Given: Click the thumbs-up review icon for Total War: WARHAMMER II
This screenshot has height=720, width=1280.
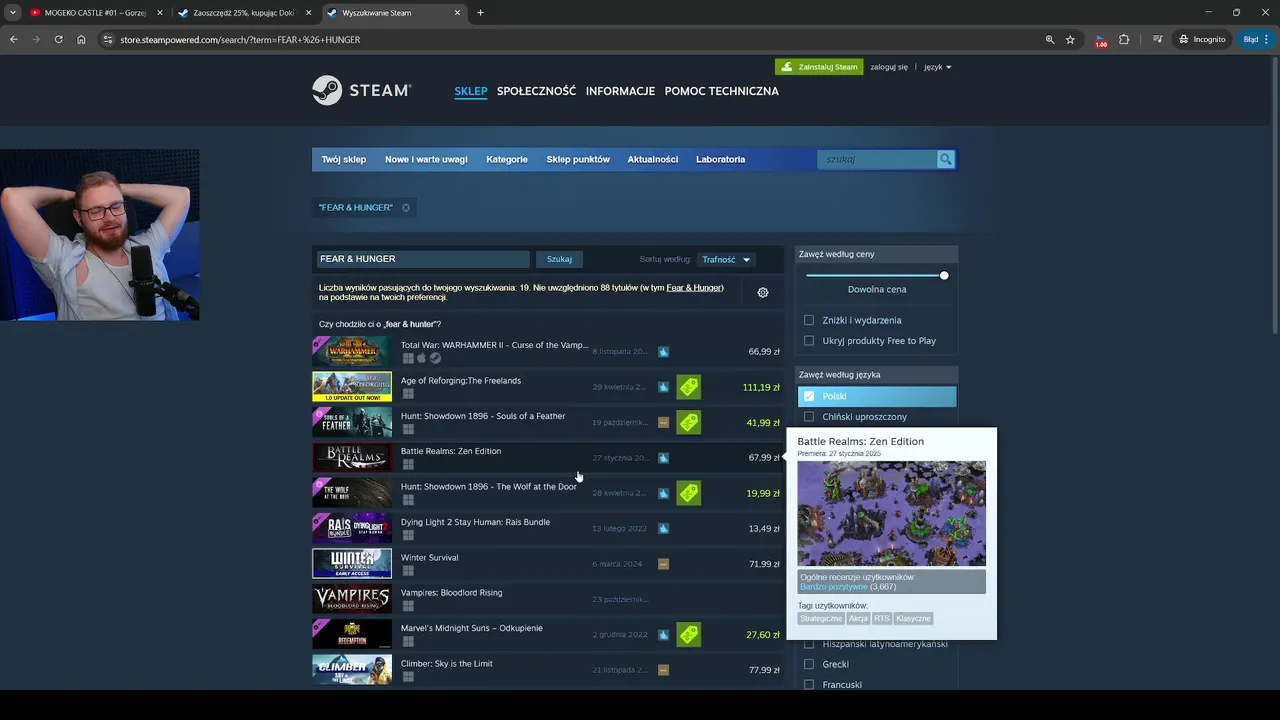Looking at the screenshot, I should pos(663,352).
